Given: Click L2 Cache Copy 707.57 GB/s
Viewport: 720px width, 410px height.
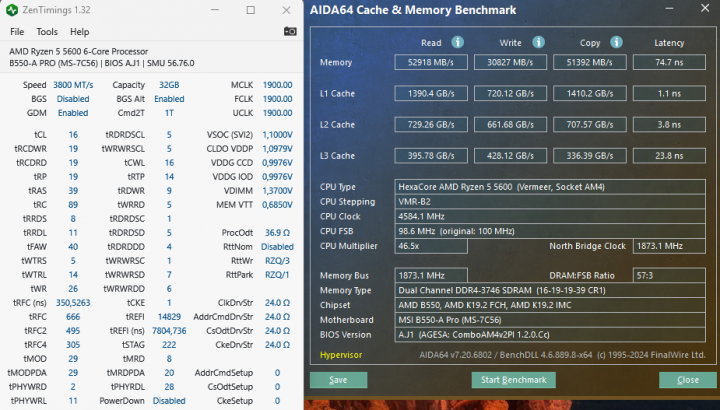Looking at the screenshot, I should click(x=590, y=124).
